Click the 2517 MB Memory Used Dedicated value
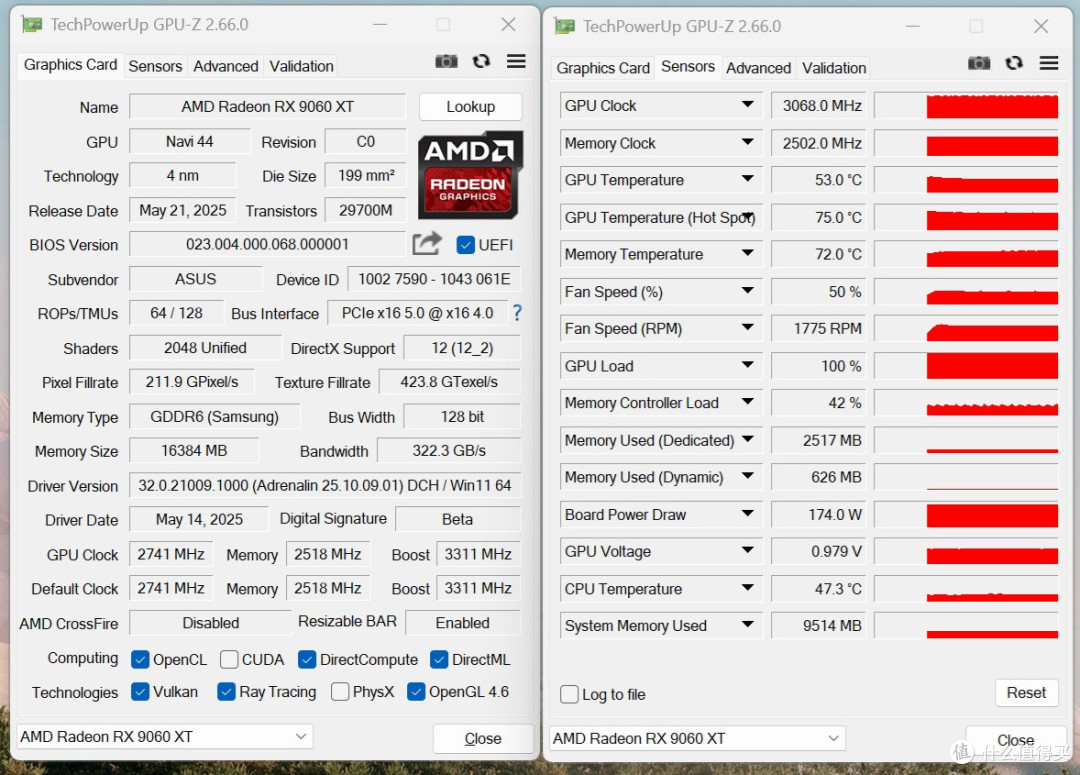Viewport: 1080px width, 775px height. point(817,440)
